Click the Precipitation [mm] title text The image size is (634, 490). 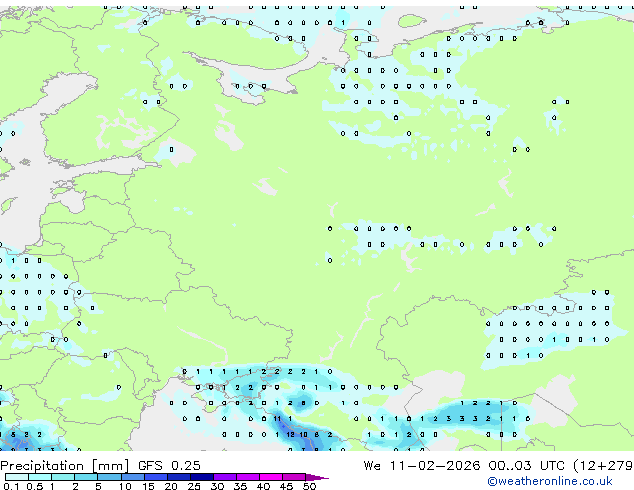coord(65,466)
